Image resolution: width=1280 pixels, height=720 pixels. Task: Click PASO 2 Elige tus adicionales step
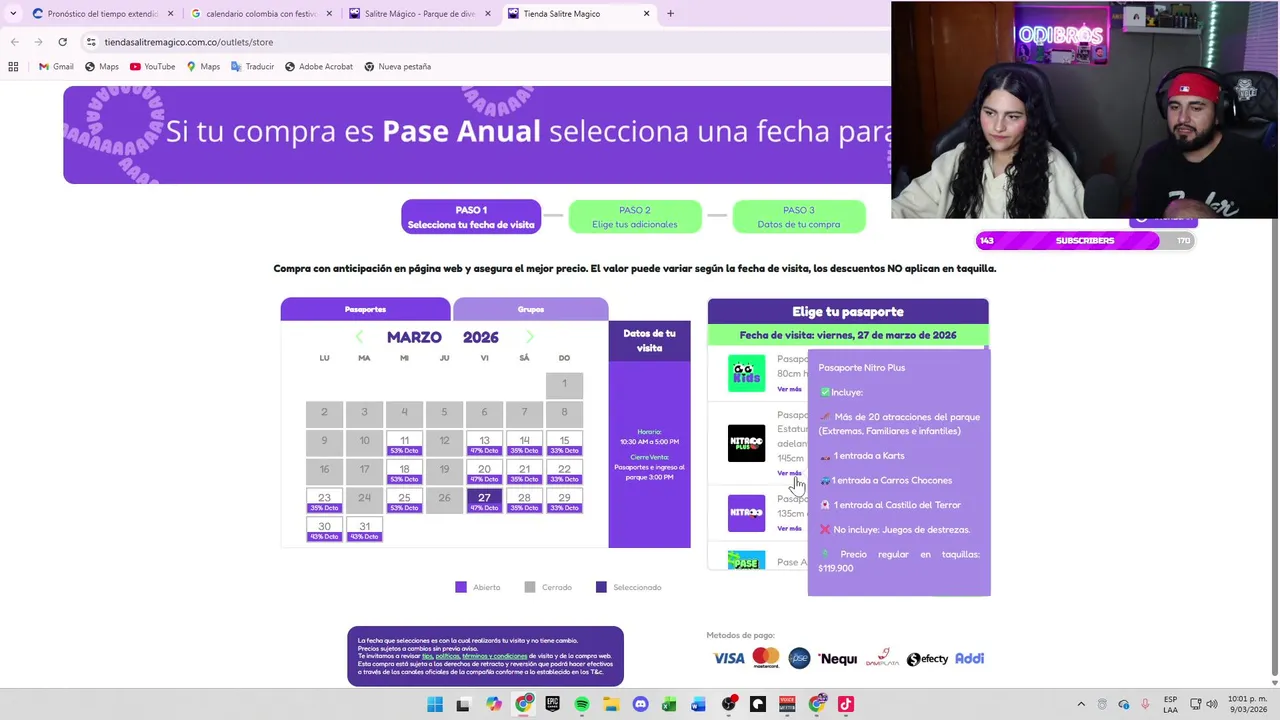635,217
